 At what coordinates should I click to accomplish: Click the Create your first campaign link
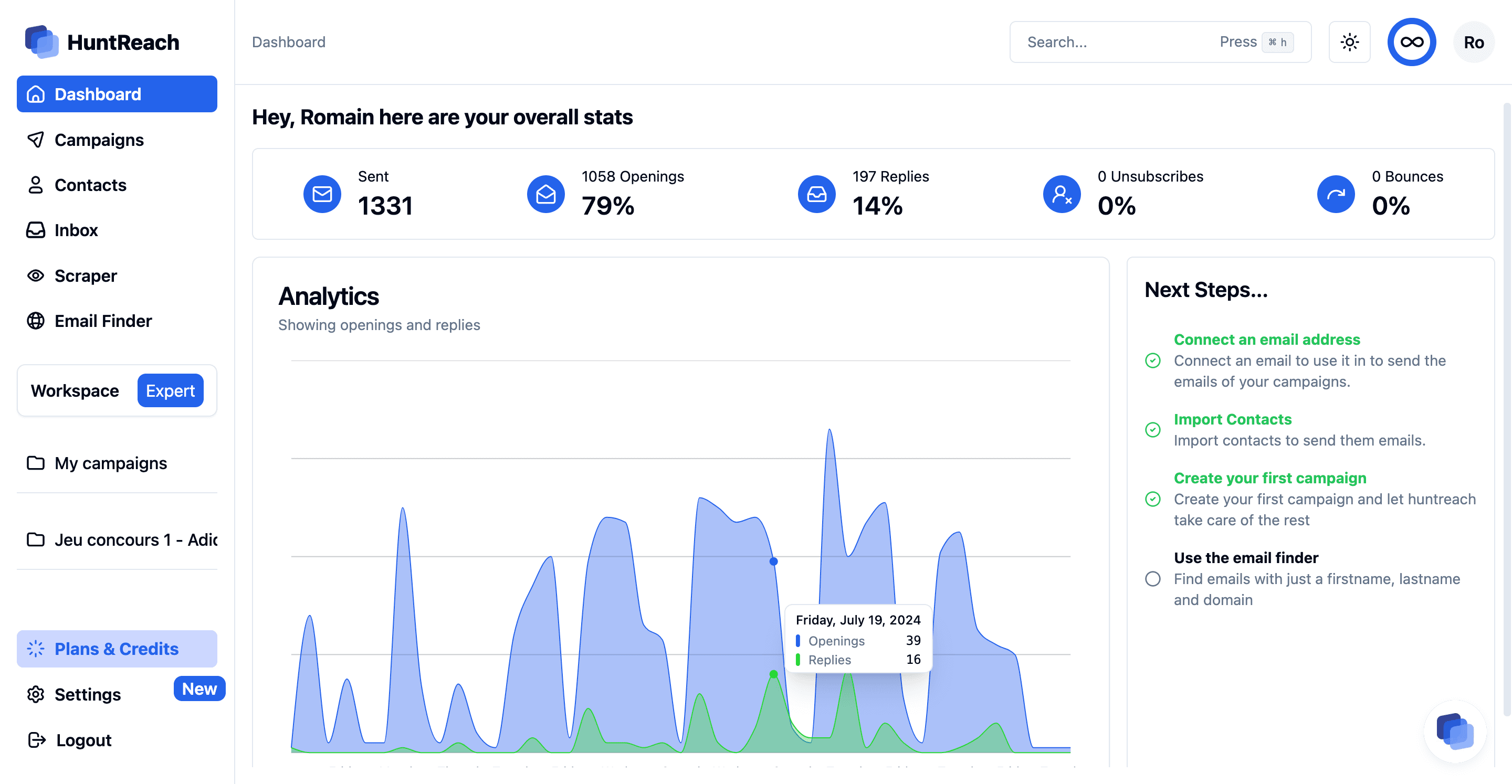[x=1269, y=478]
